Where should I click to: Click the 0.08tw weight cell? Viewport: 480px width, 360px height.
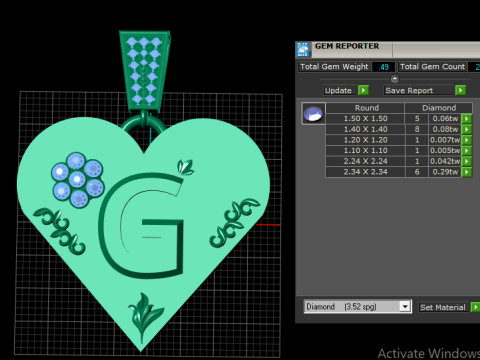pyautogui.click(x=445, y=129)
